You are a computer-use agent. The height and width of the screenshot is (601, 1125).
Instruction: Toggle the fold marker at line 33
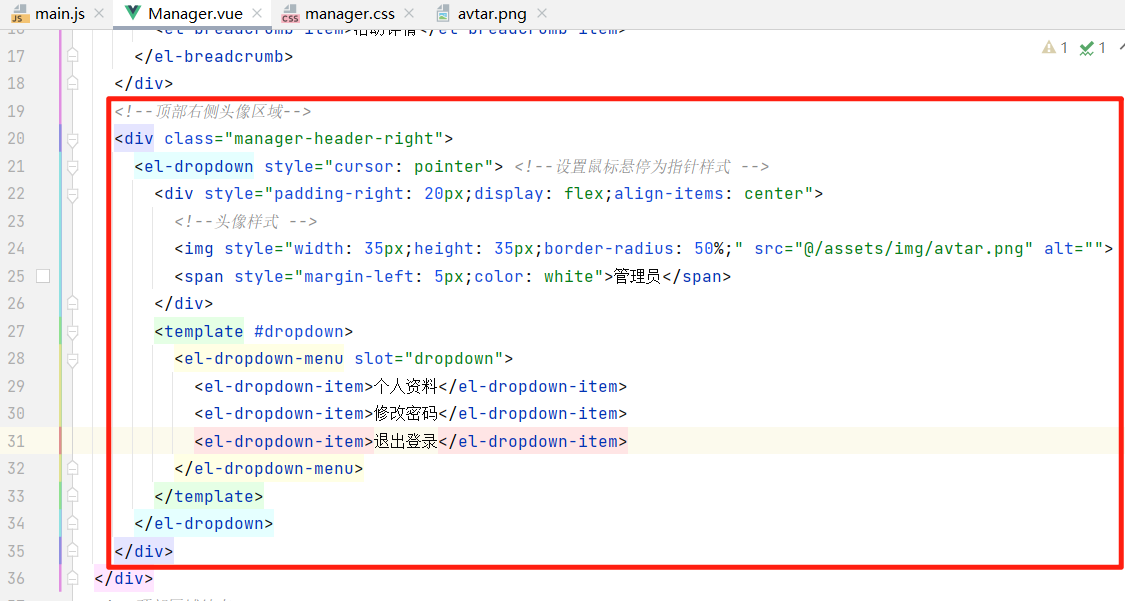72,496
